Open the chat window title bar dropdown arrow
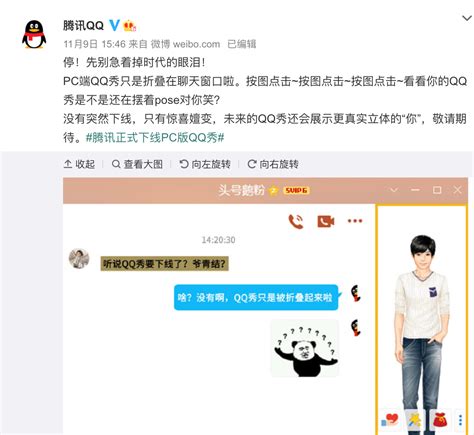This screenshot has height=435, width=474. 394,190
